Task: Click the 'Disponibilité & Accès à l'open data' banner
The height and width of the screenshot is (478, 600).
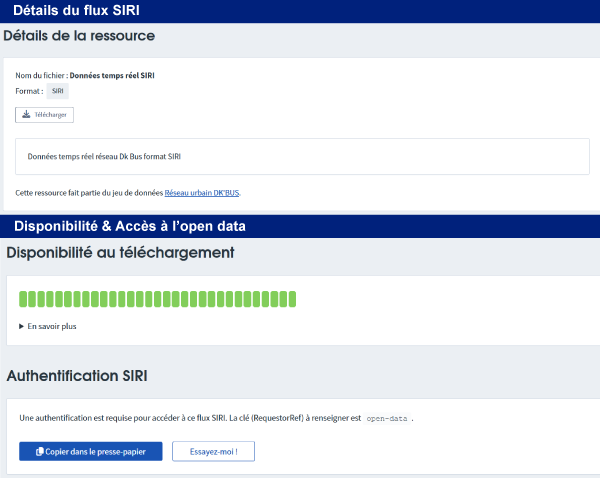Action: point(130,226)
